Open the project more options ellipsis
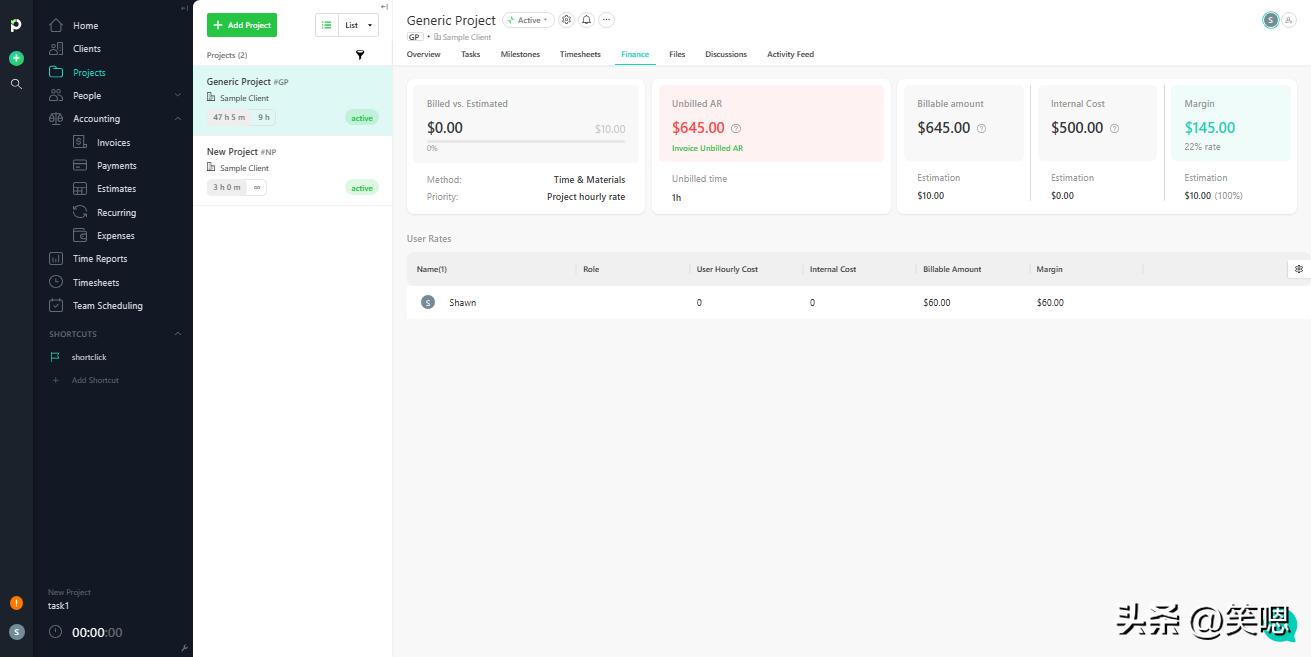The height and width of the screenshot is (657, 1311). [x=606, y=20]
